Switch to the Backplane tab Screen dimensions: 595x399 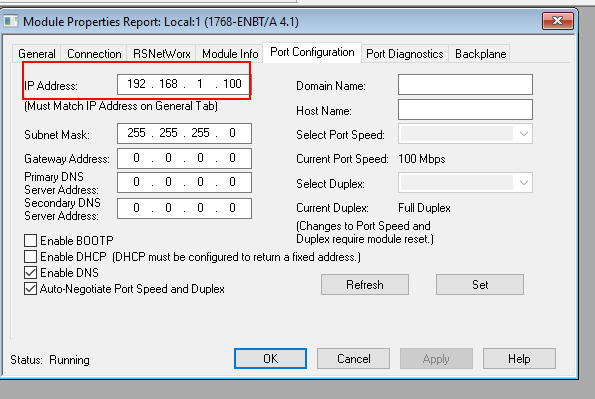(x=480, y=54)
